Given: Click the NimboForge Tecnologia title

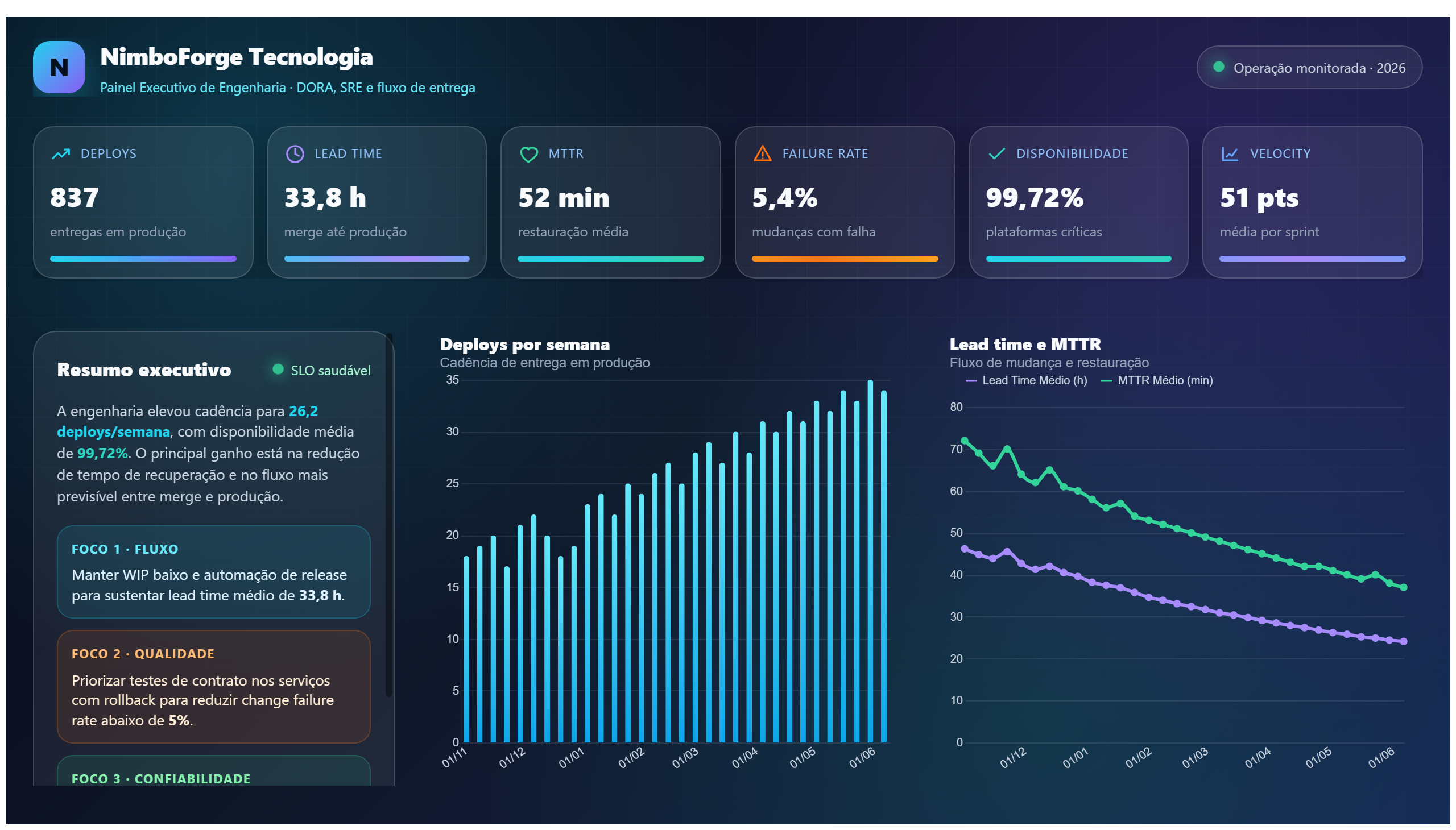Looking at the screenshot, I should [237, 57].
